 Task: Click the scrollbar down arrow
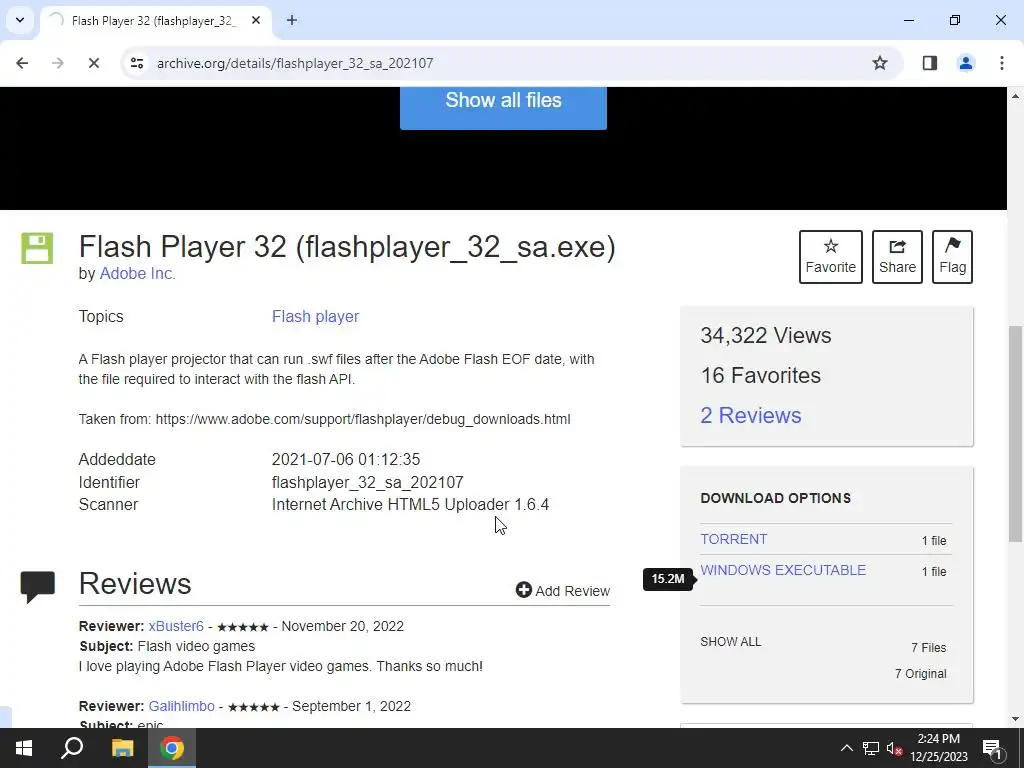click(1015, 720)
